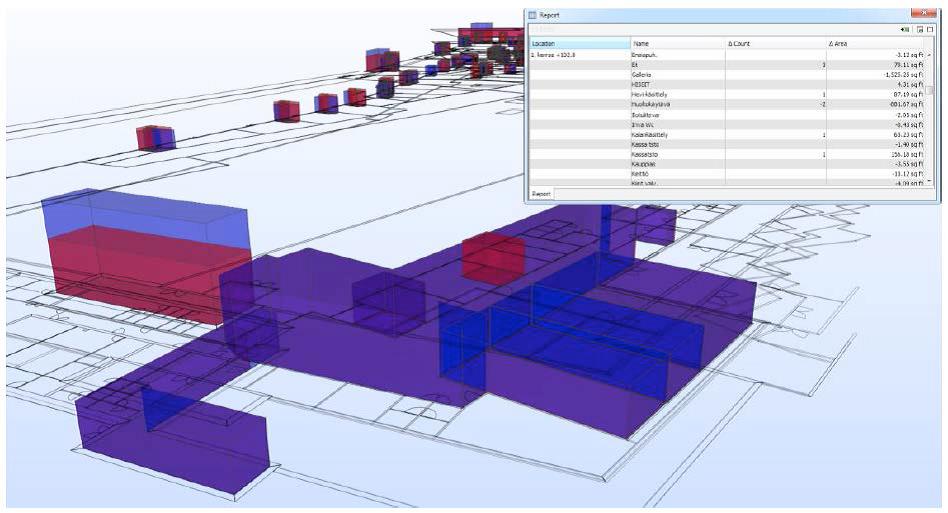The image size is (948, 513).
Task: Click the Report window title bar icon
Action: tap(533, 15)
